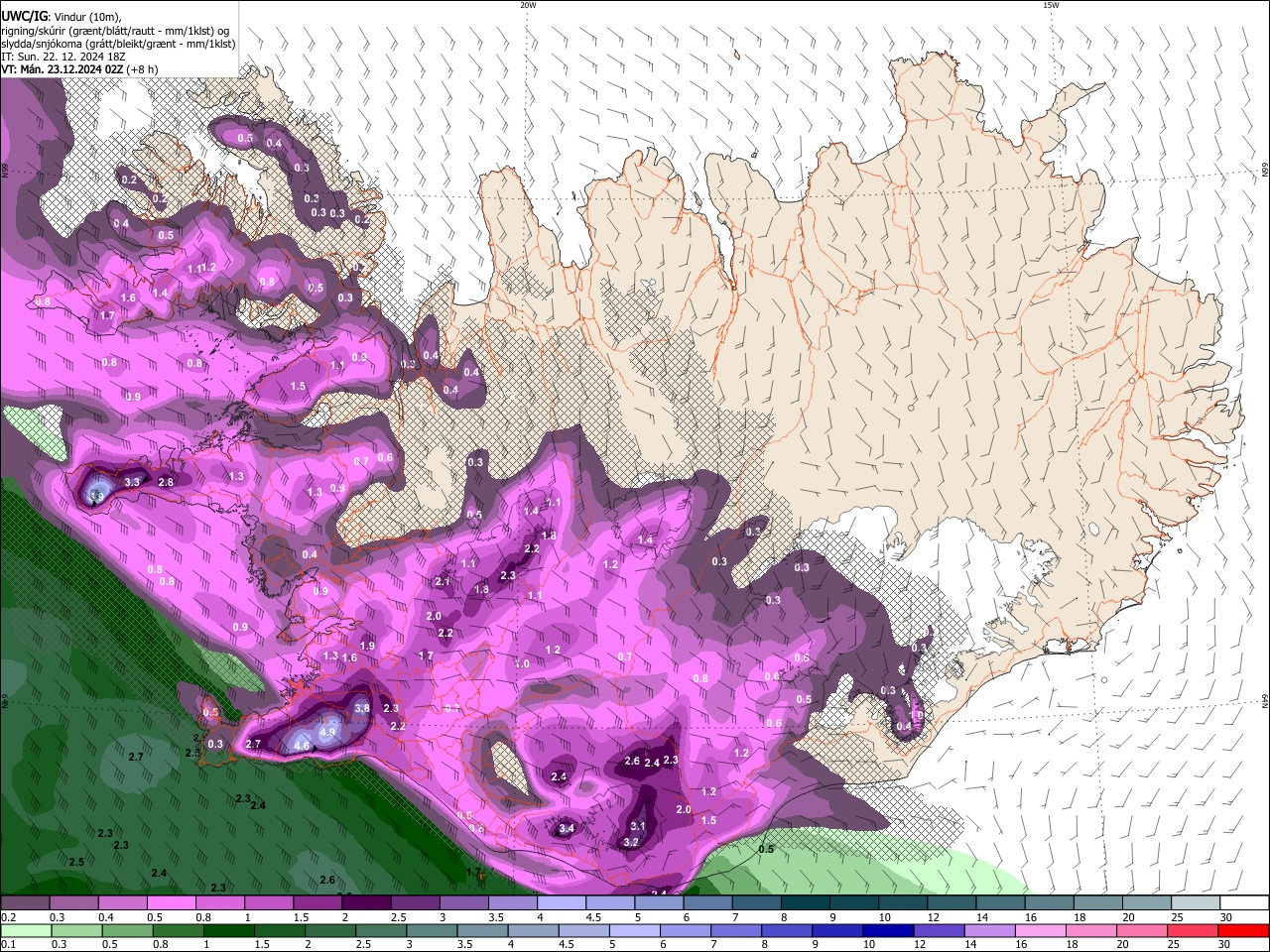Click the 0.4 label in snow legend
Image resolution: width=1270 pixels, height=952 pixels.
tap(106, 917)
